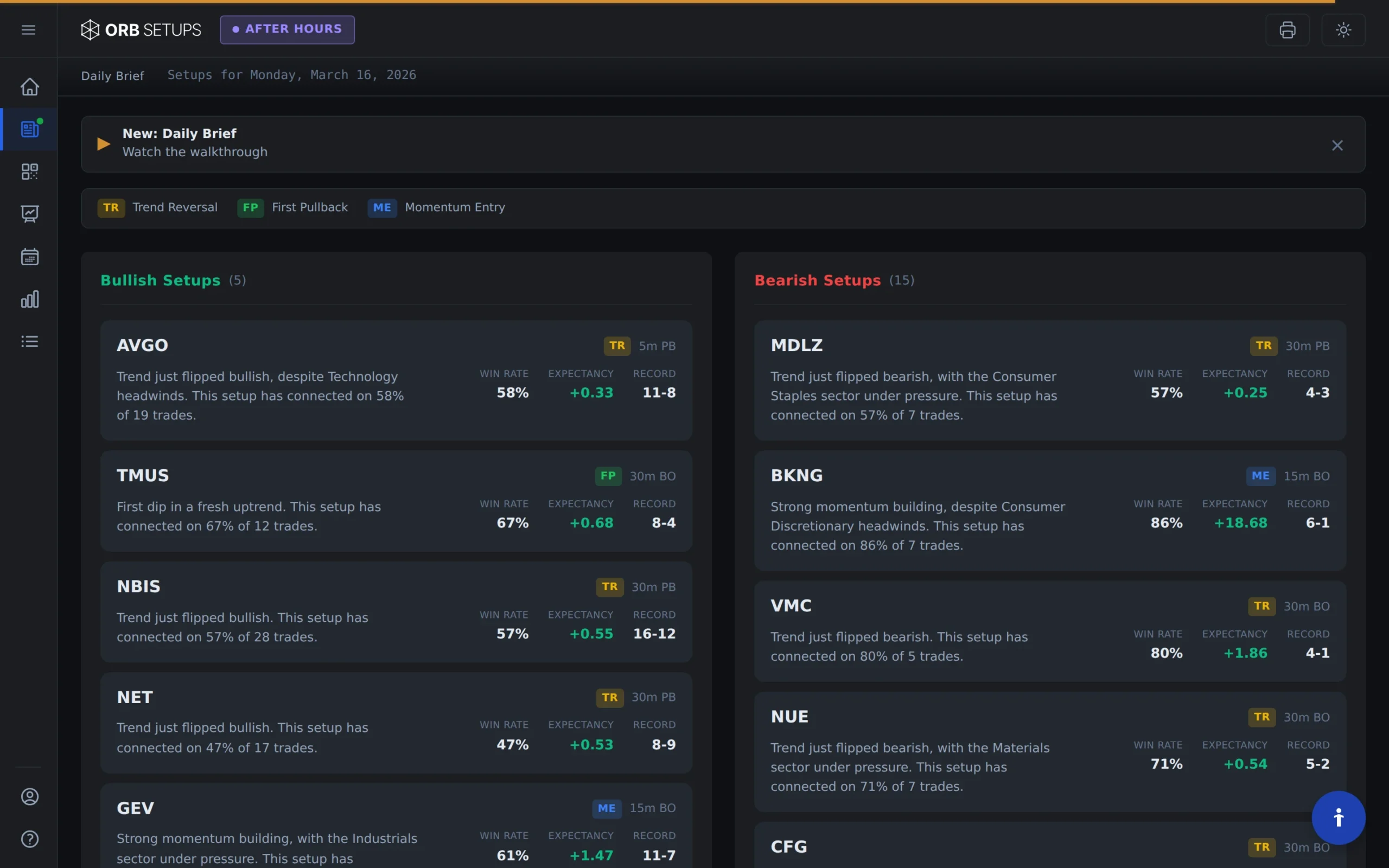Open the MDLZ setup card
Viewport: 1389px width, 868px height.
1050,380
